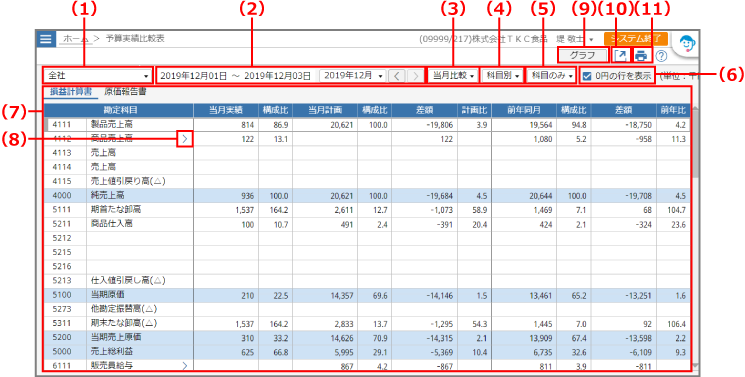Click the date range 2019年12月01日 field
The height and width of the screenshot is (377, 745).
[x=237, y=76]
